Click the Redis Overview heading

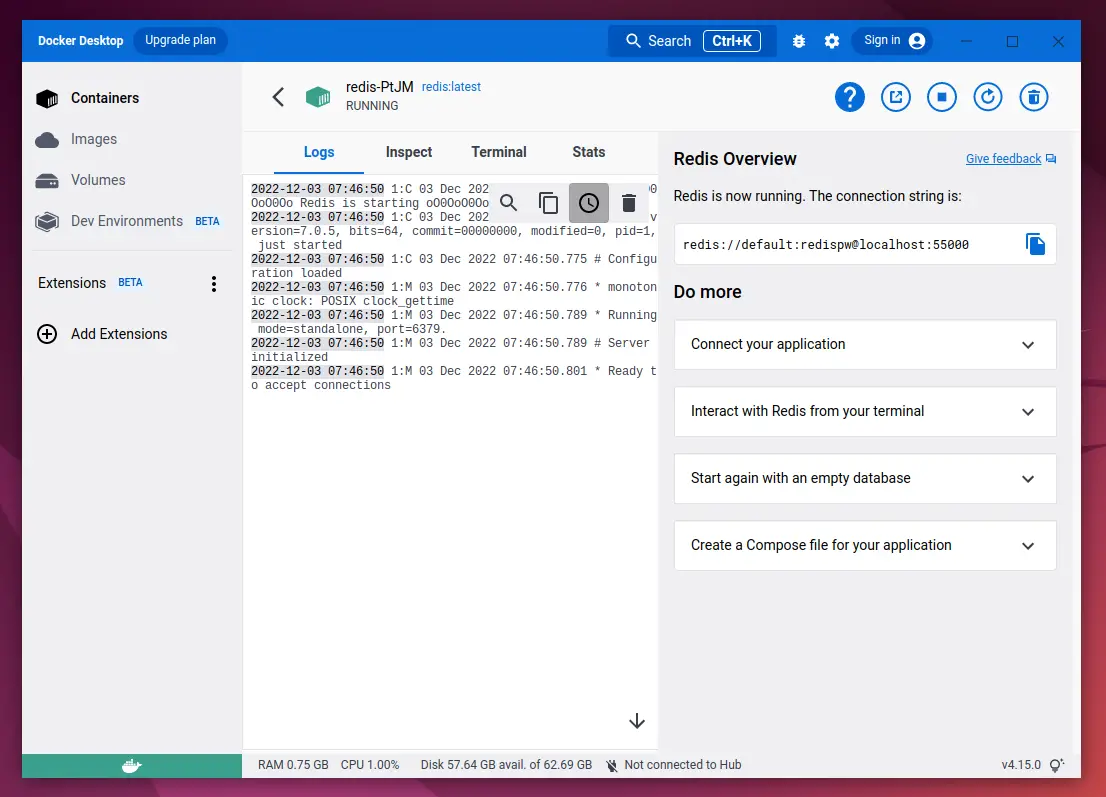(x=734, y=159)
